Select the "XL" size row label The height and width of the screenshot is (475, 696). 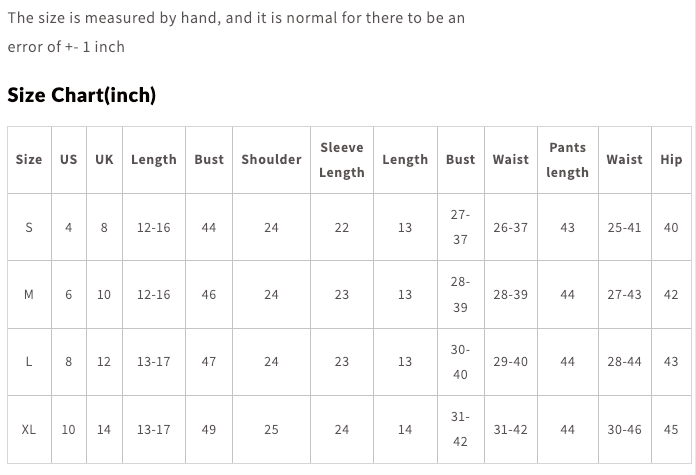tap(29, 429)
